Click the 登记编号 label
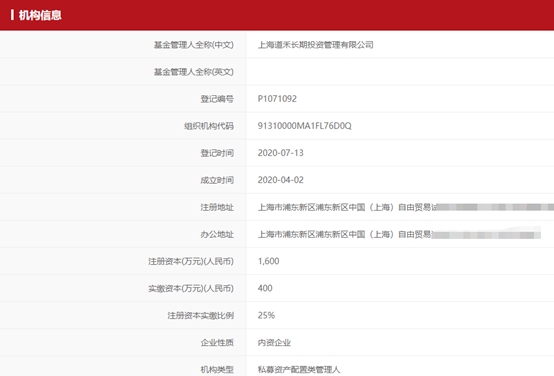This screenshot has height=376, width=554. pyautogui.click(x=217, y=99)
